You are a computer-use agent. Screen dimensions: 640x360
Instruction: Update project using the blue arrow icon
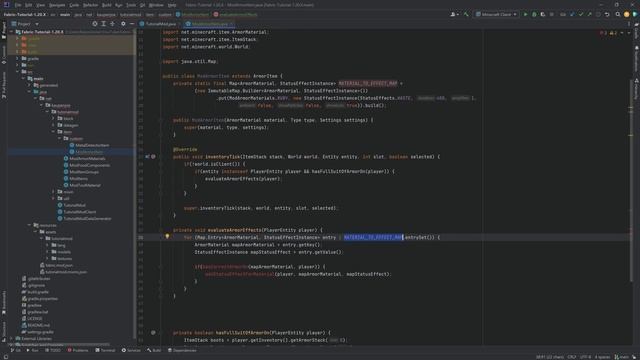click(572, 14)
